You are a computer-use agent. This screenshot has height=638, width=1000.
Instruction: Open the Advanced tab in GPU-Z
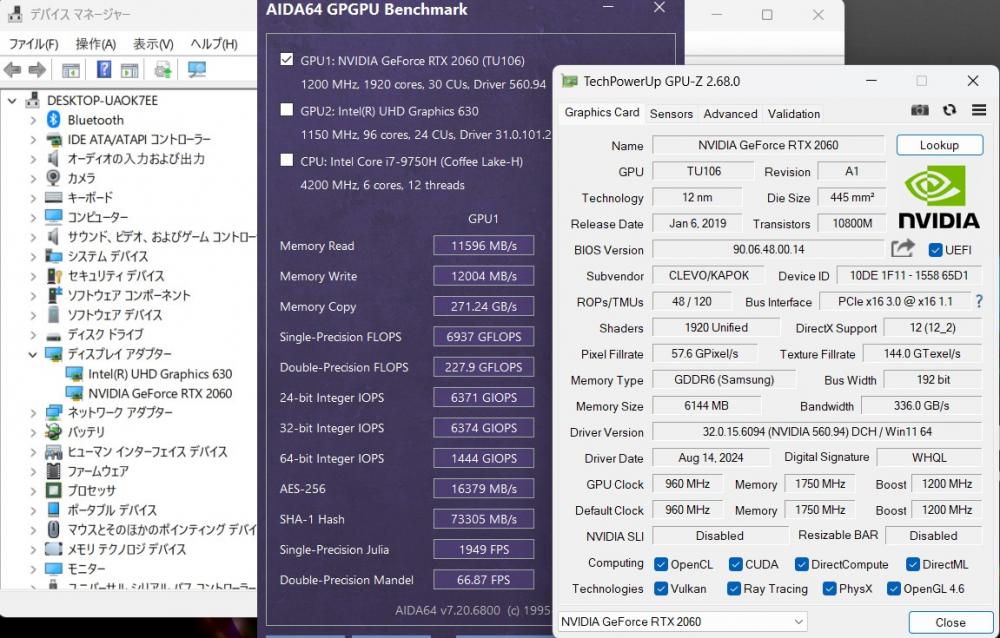pos(730,114)
